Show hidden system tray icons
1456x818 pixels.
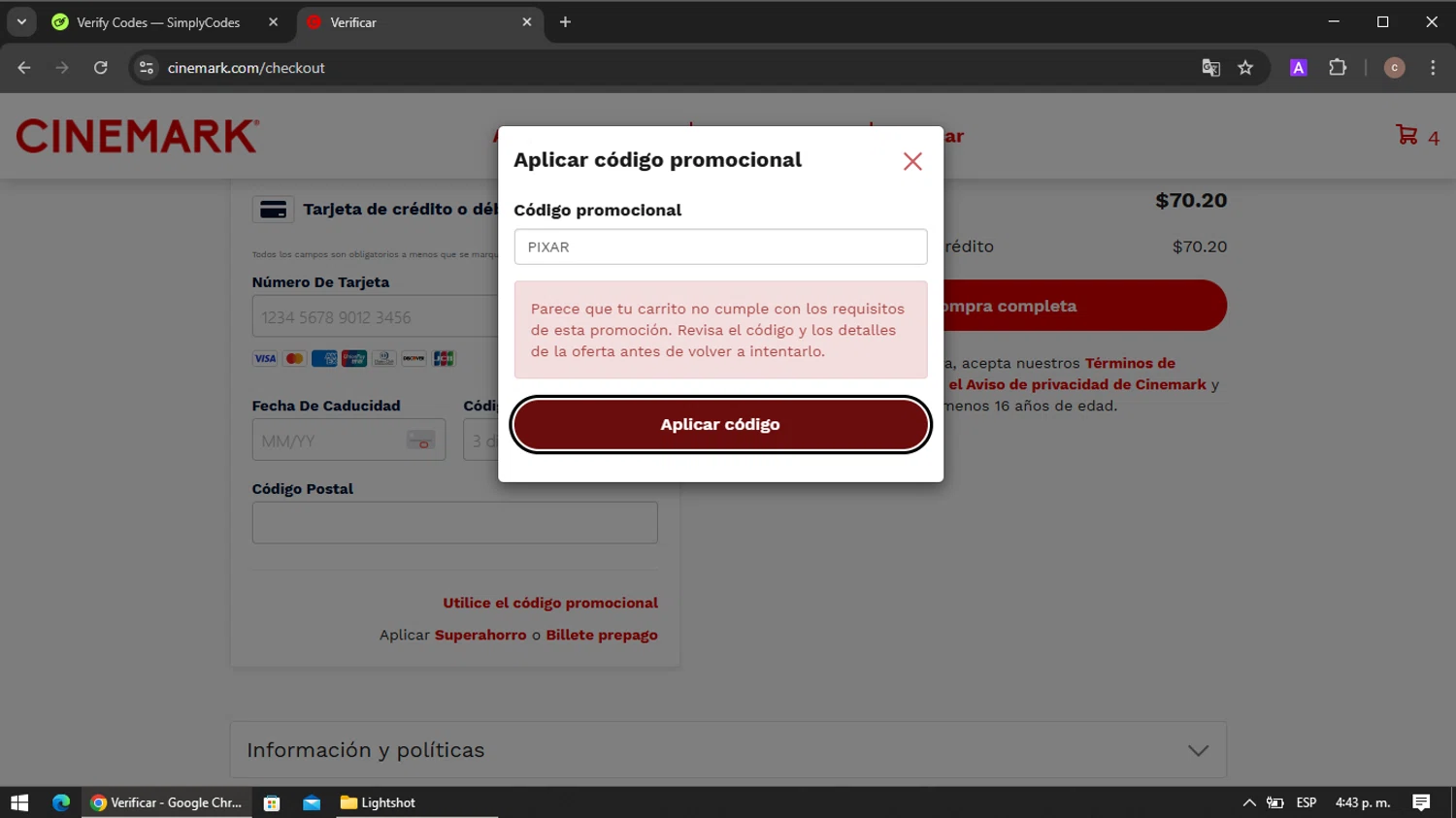click(1249, 802)
